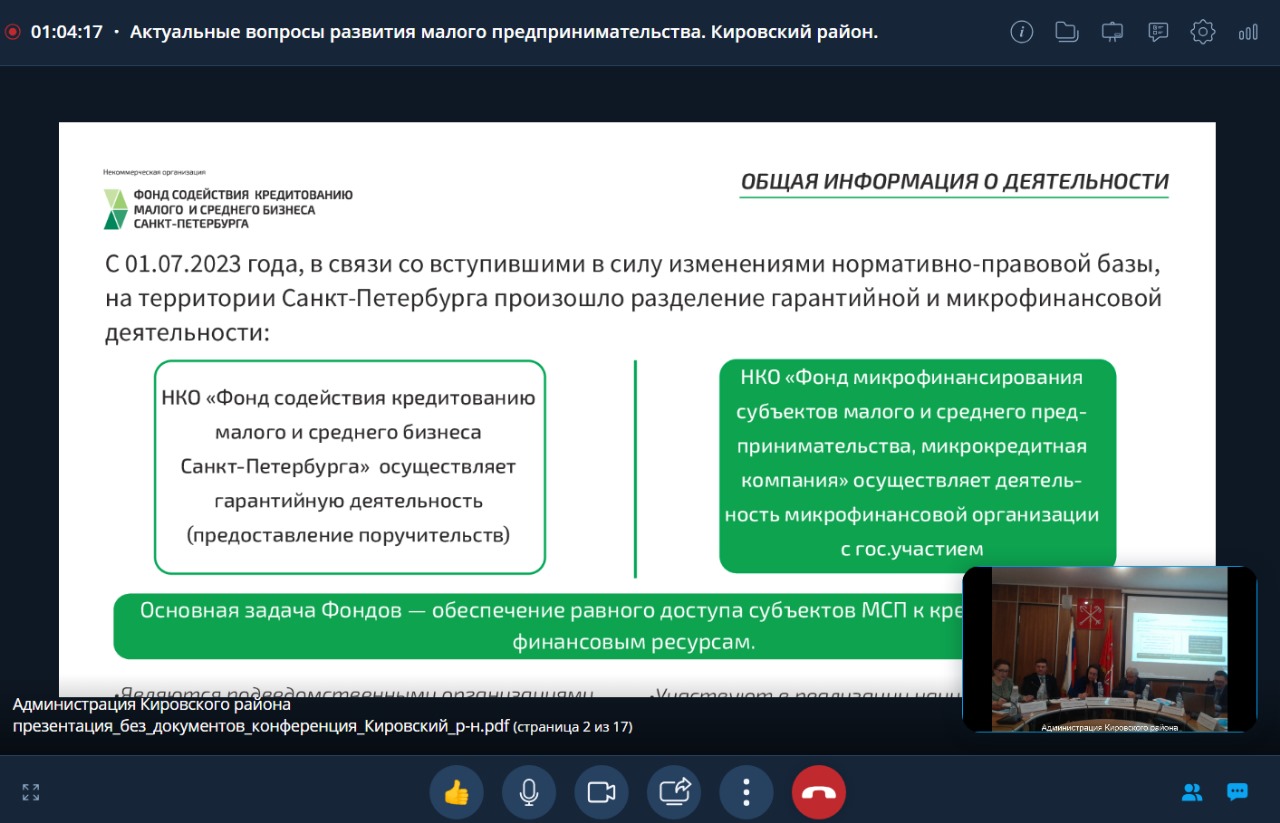Click the green box about 'Фонд микрофинансирования'
The image size is (1280, 823).
[917, 466]
